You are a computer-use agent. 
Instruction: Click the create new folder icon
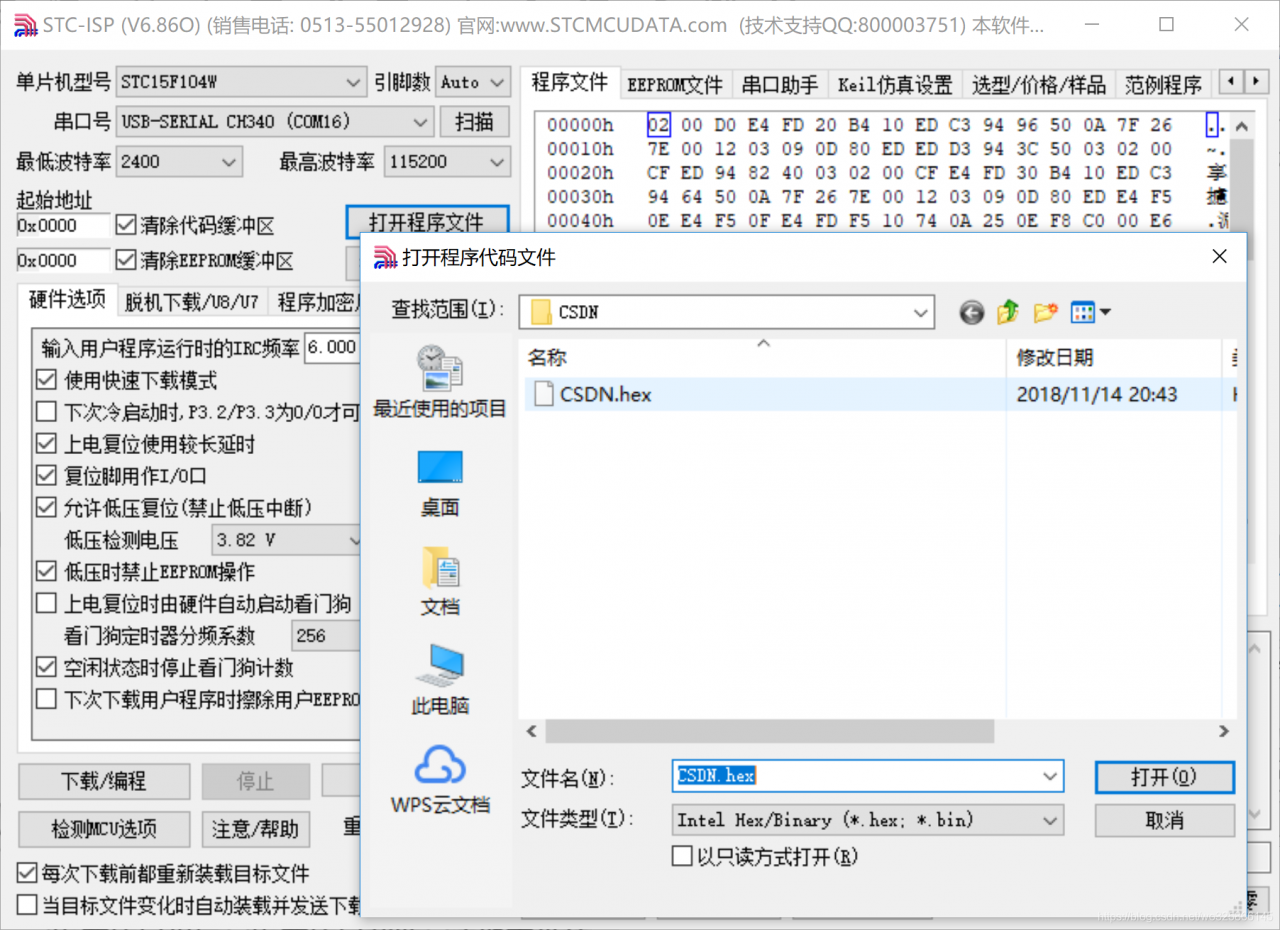(x=1044, y=312)
